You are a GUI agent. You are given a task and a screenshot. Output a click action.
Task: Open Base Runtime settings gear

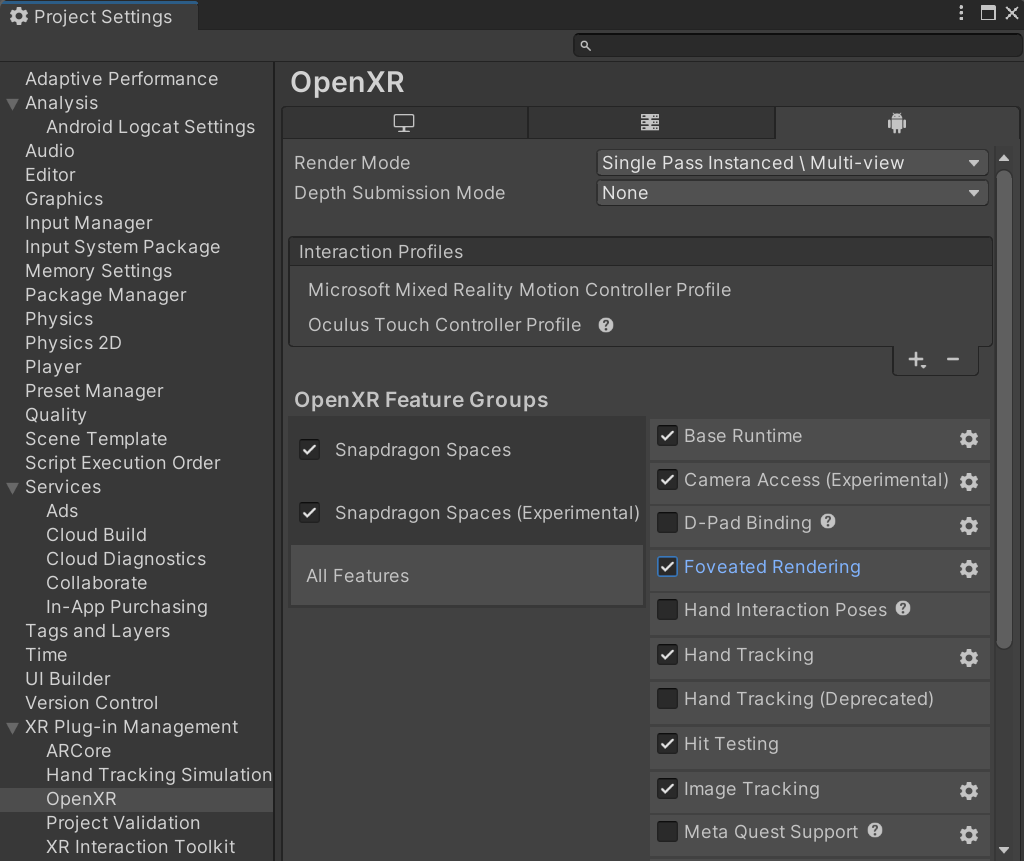coord(968,438)
